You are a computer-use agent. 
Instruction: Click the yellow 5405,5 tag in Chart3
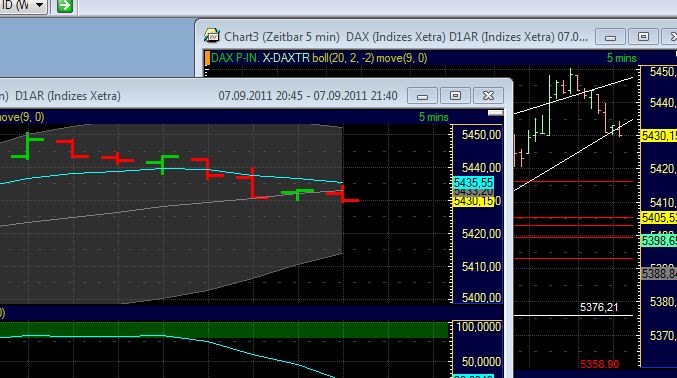(x=659, y=218)
